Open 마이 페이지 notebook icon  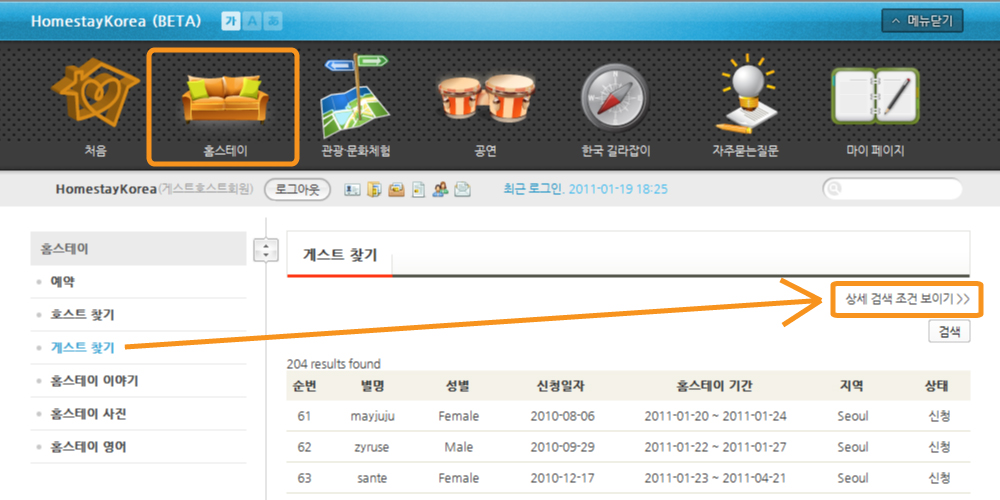coord(875,96)
